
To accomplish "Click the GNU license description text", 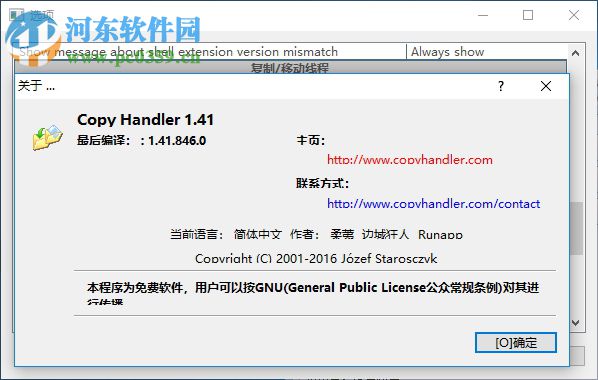I will point(313,293).
